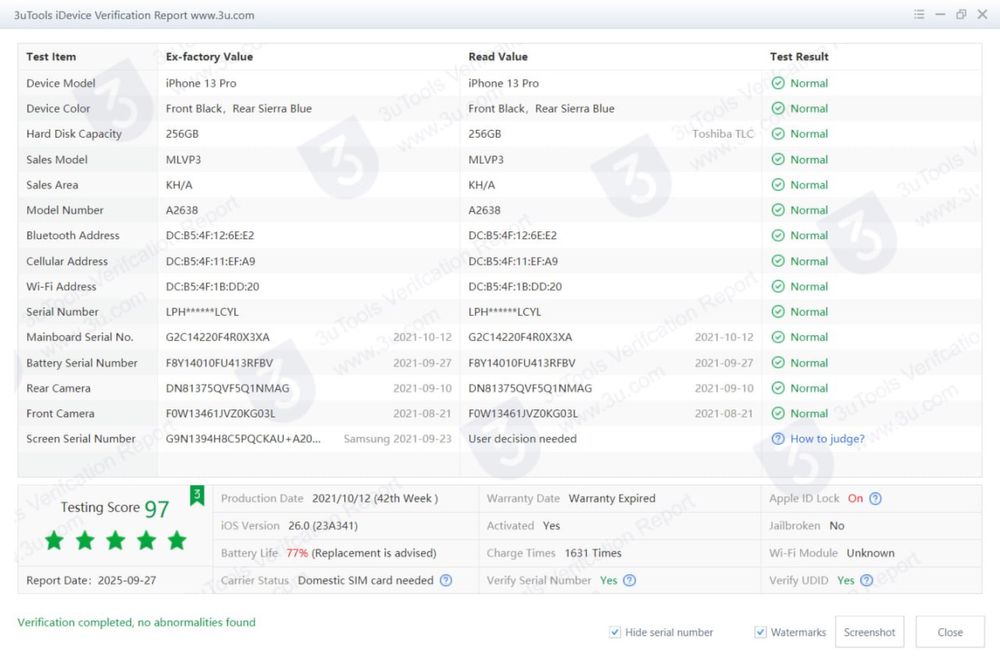1000x663 pixels.
Task: Select the Test Result column header
Action: point(799,57)
